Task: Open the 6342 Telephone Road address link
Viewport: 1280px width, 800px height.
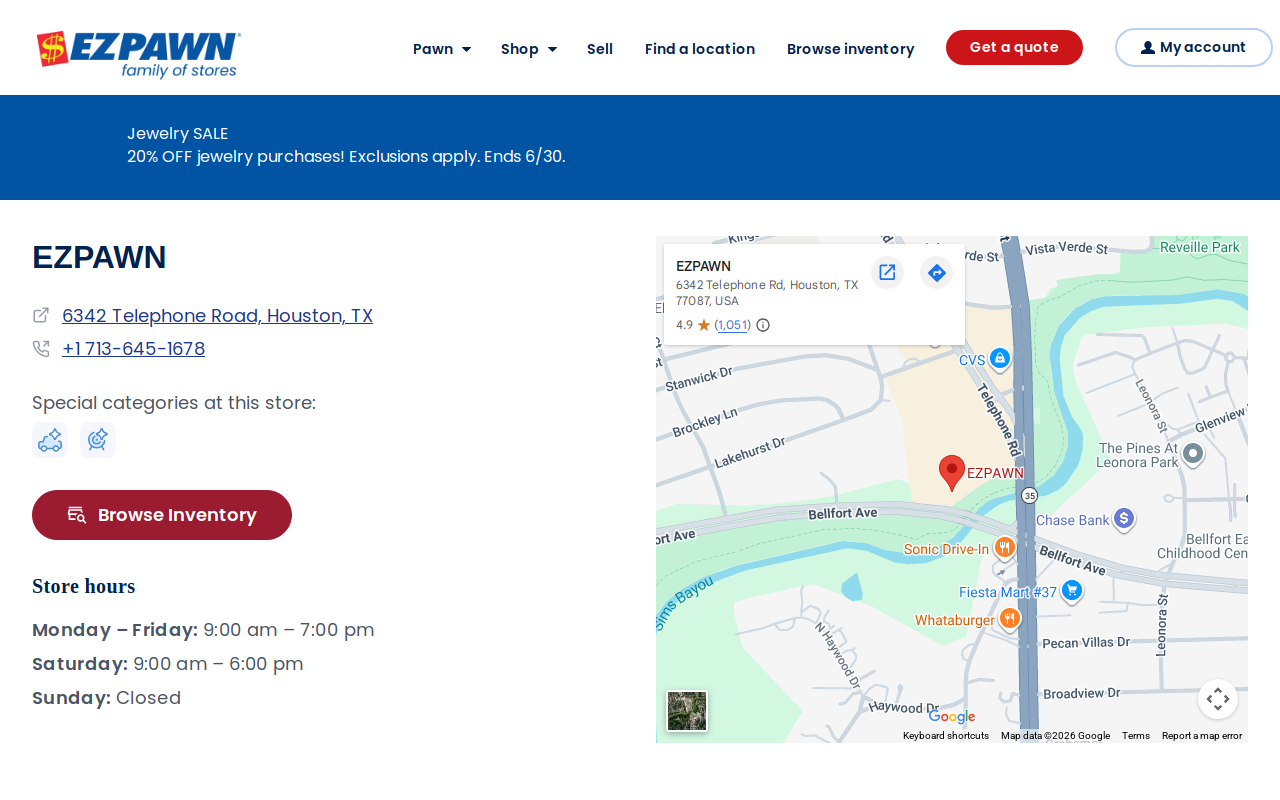Action: (217, 316)
